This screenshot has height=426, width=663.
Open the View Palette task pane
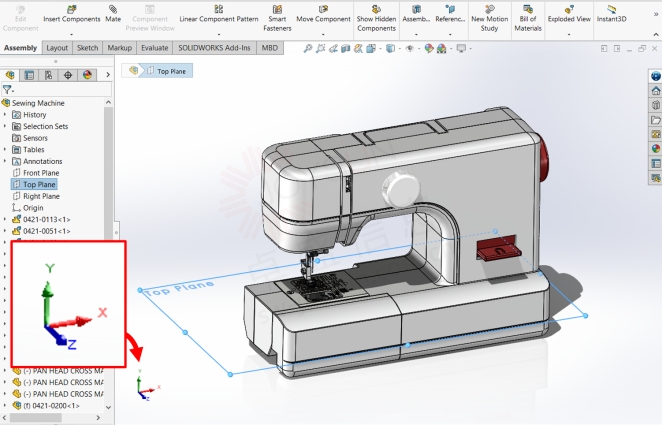tap(656, 134)
